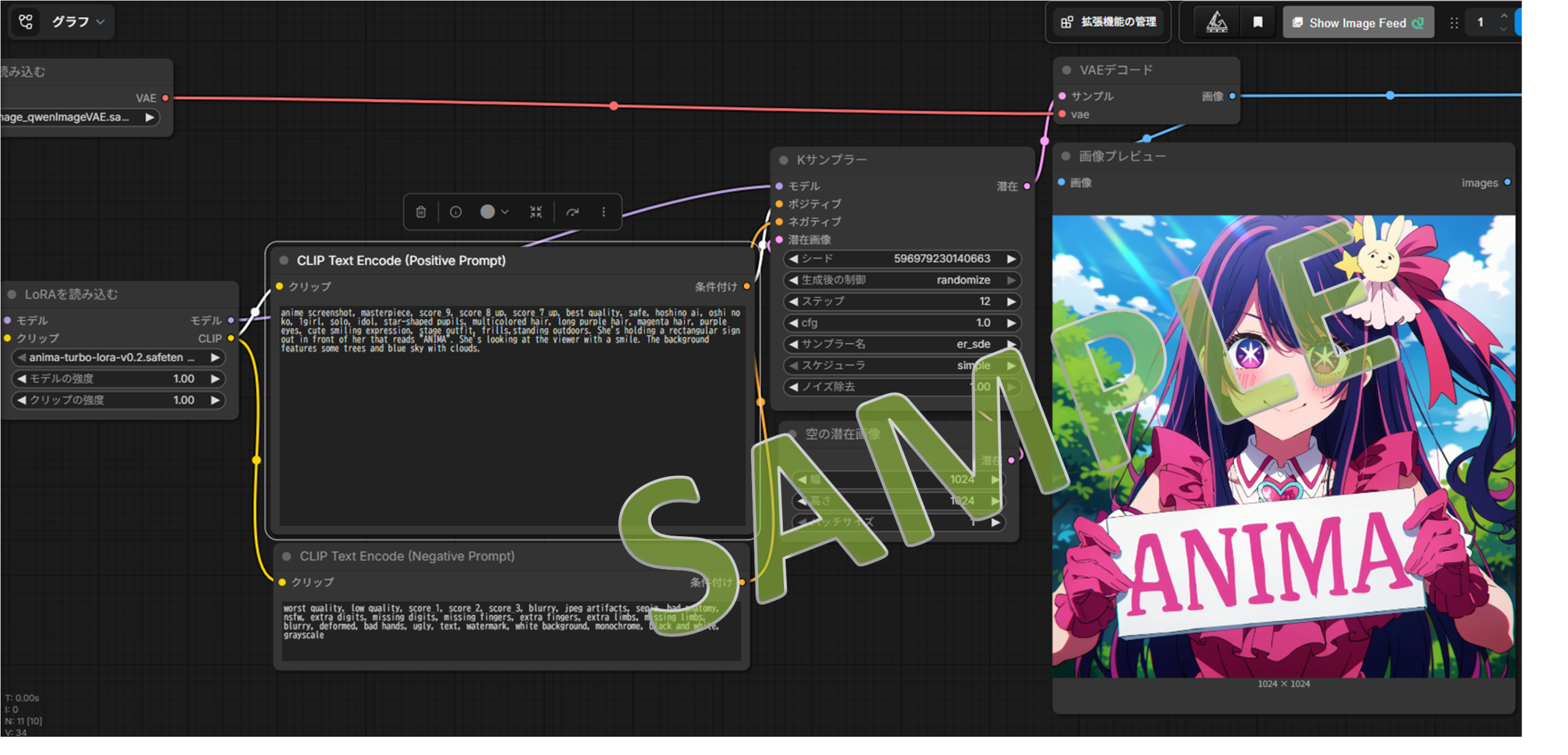This screenshot has height=755, width=1568.
Task: Increase ステップ with the right arrow
Action: click(x=1011, y=302)
